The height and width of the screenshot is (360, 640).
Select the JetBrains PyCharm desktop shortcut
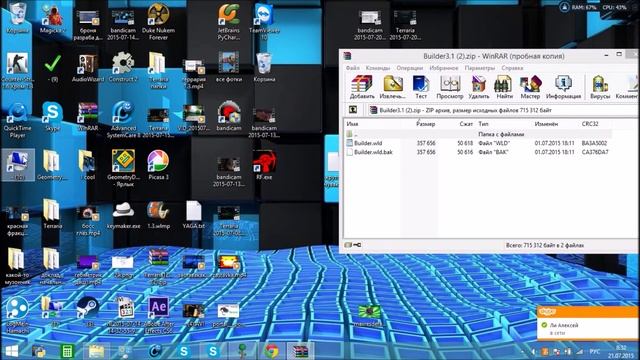pos(229,22)
